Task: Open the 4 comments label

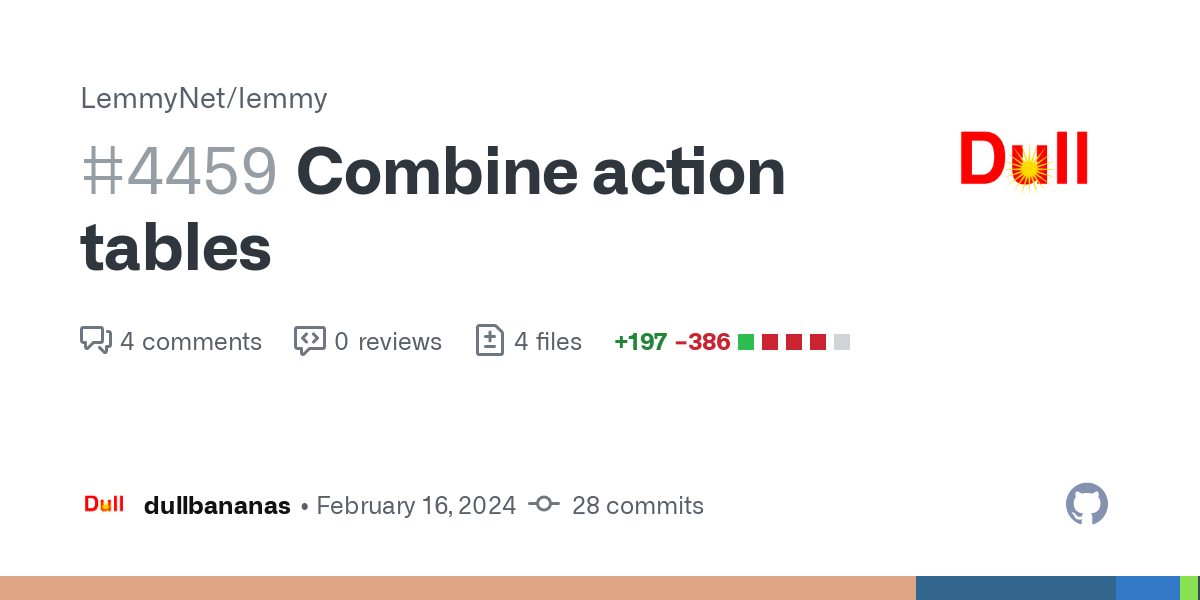Action: pyautogui.click(x=191, y=342)
